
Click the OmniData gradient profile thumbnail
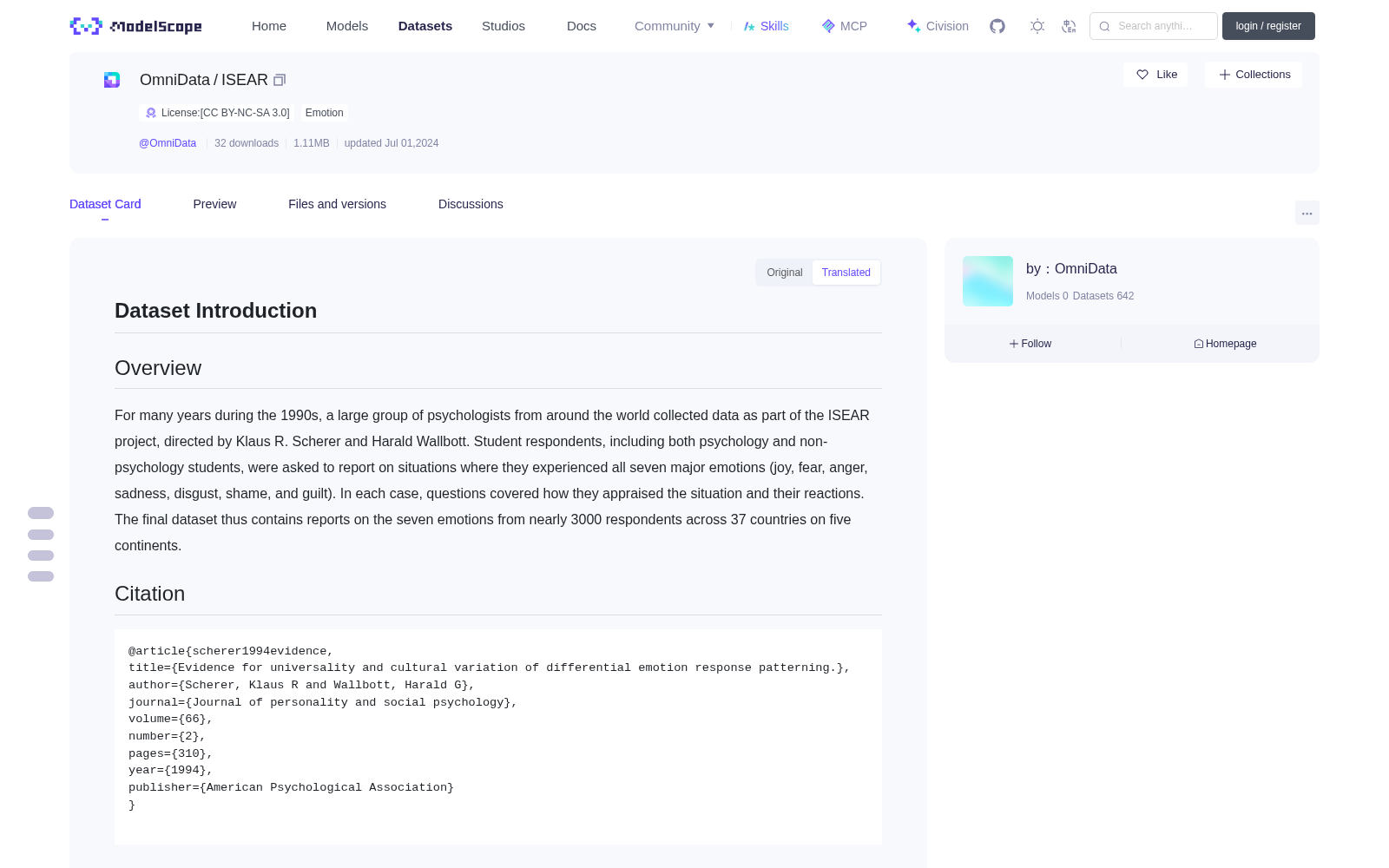pyautogui.click(x=988, y=281)
